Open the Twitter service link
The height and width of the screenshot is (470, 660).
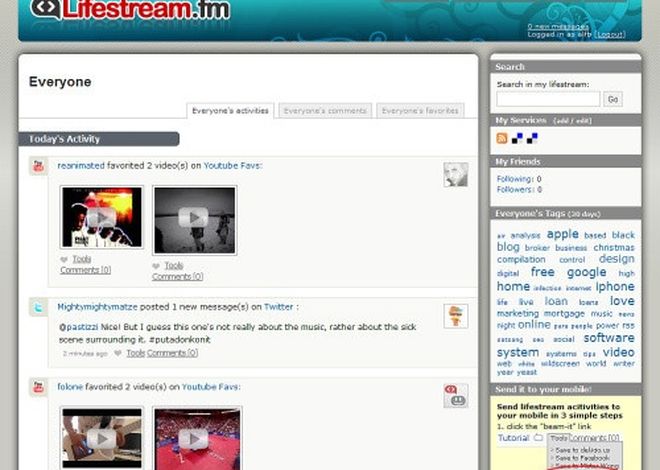coord(278,307)
